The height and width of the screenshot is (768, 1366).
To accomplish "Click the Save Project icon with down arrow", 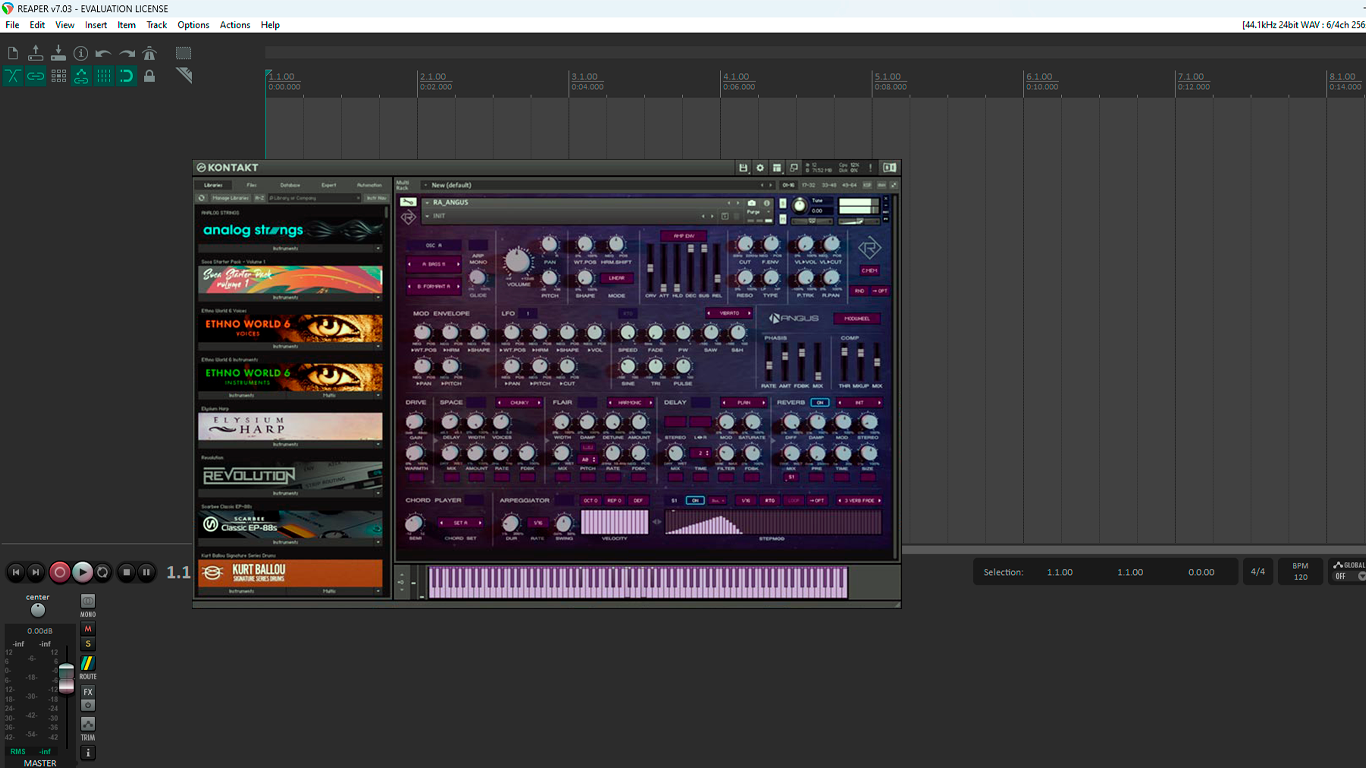I will click(58, 53).
